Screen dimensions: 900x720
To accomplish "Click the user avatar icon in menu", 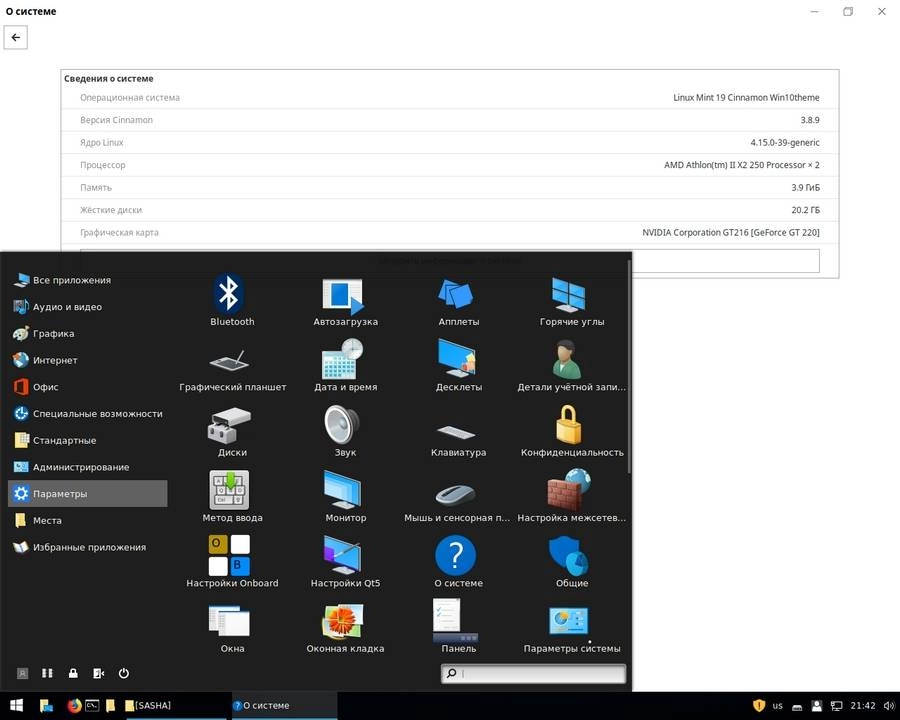I will click(x=22, y=673).
